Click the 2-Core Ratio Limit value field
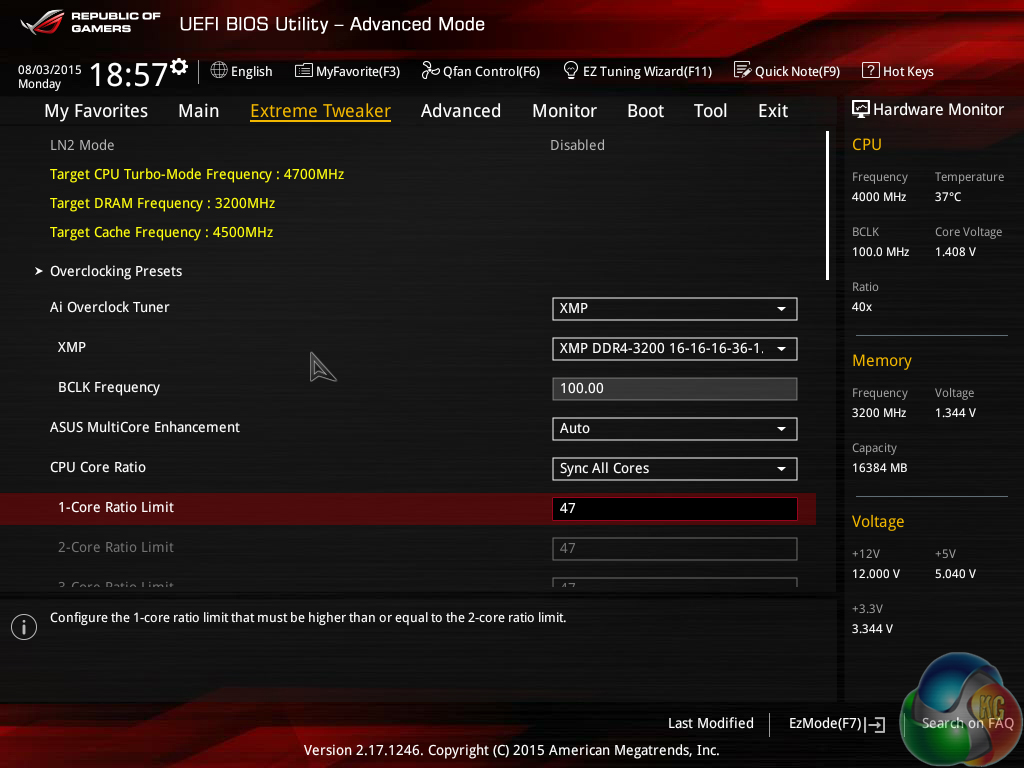 pos(674,549)
